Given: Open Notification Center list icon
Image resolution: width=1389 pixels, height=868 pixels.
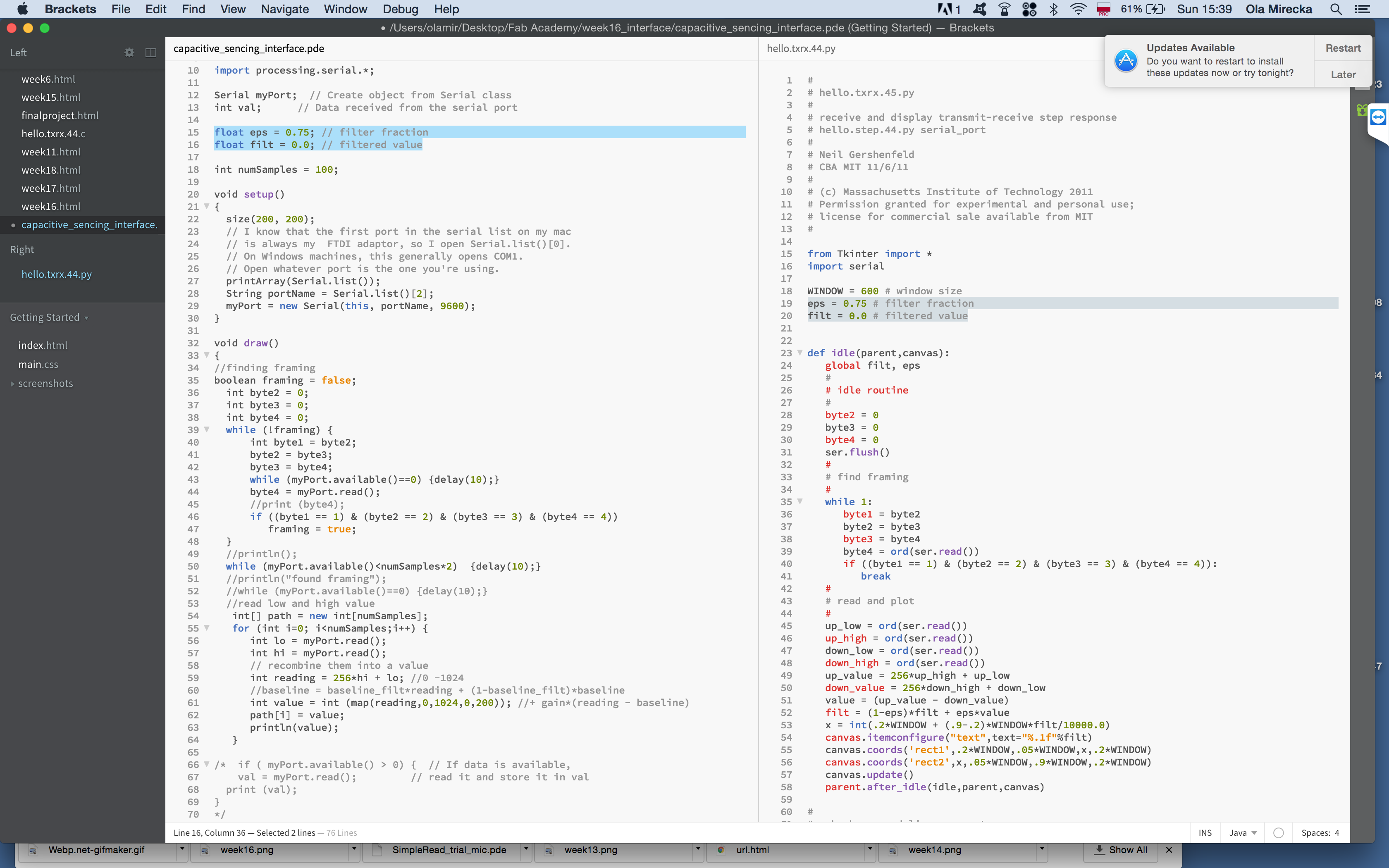Looking at the screenshot, I should click(x=1362, y=9).
